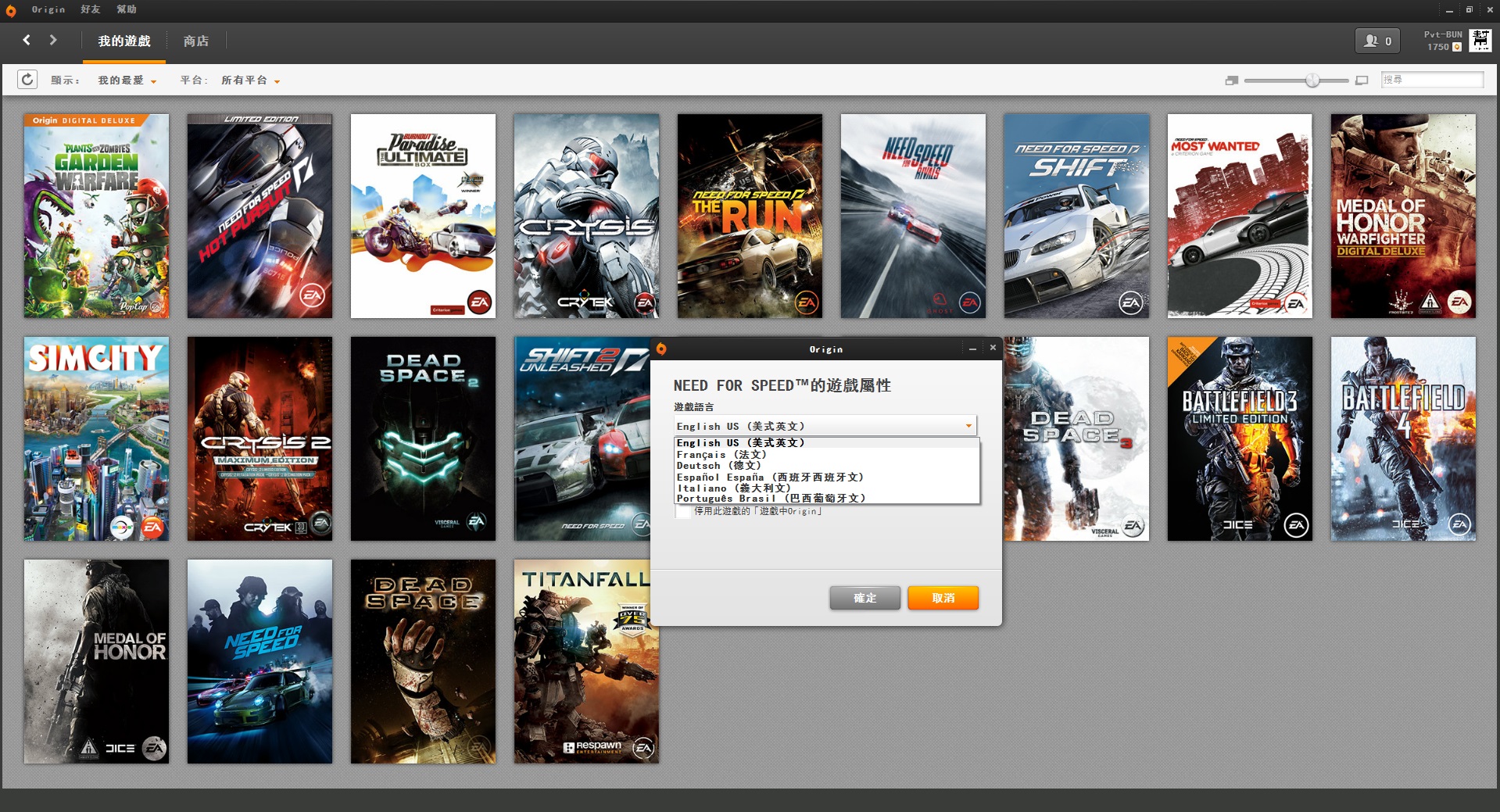The width and height of the screenshot is (1500, 812).
Task: Open the Origin menu
Action: coord(48,9)
